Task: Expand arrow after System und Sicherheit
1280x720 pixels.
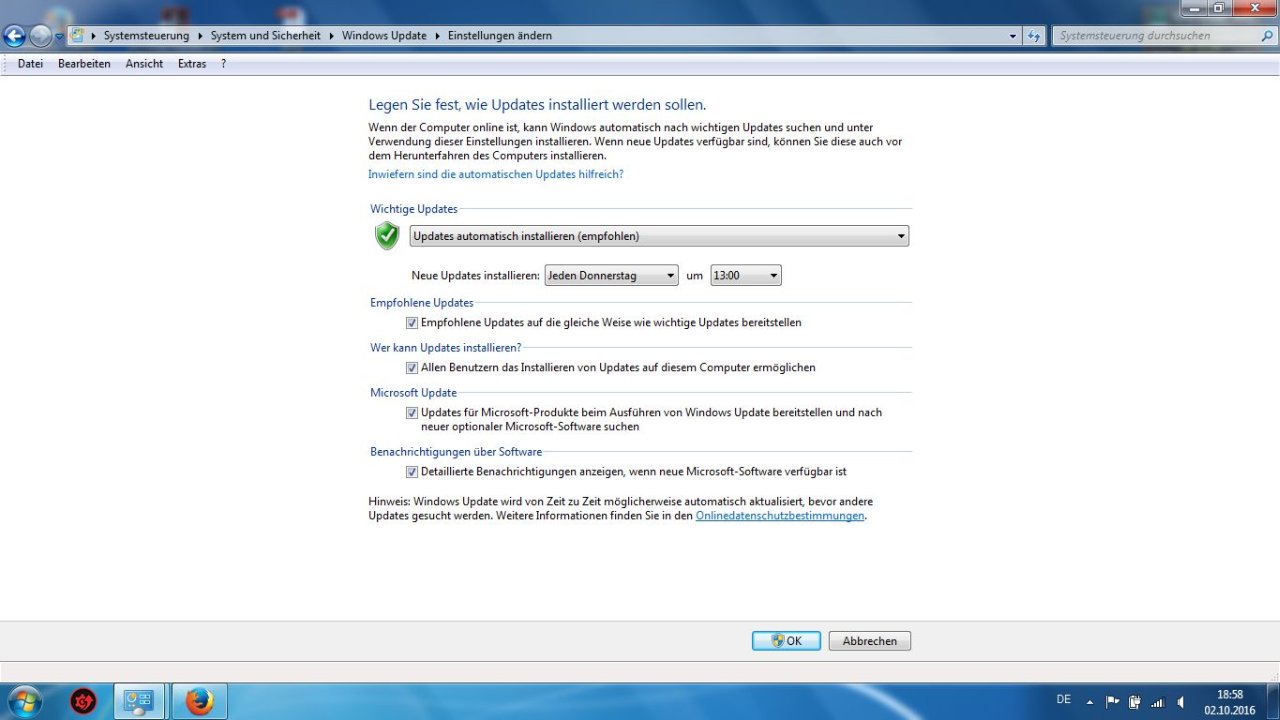Action: [x=332, y=36]
